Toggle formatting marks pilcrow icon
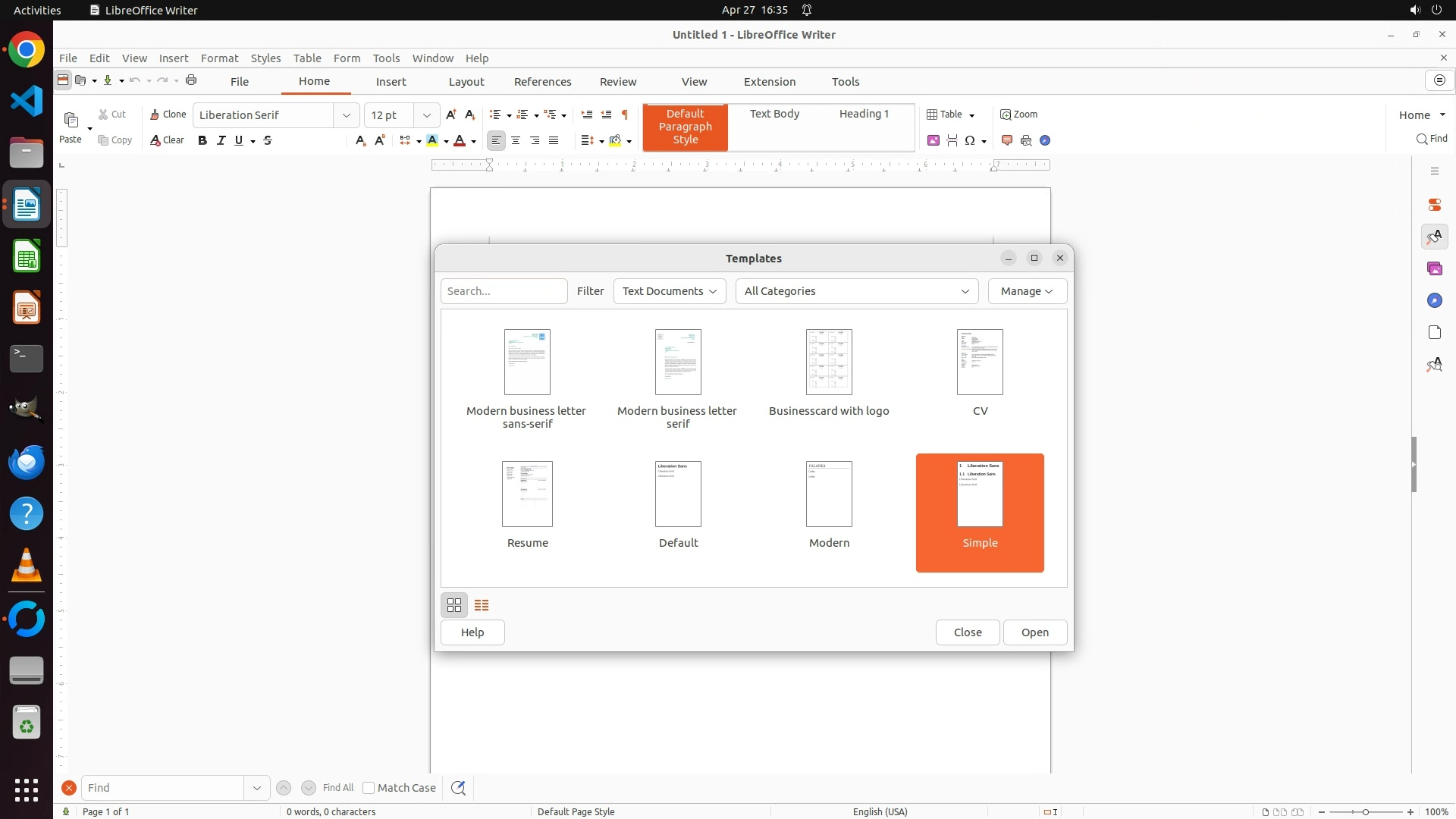Image resolution: width=1456 pixels, height=819 pixels. click(625, 115)
